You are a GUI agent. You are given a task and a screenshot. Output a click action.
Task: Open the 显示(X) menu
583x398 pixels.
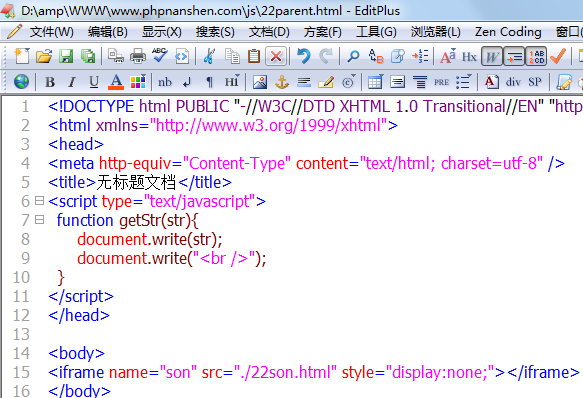tap(162, 32)
